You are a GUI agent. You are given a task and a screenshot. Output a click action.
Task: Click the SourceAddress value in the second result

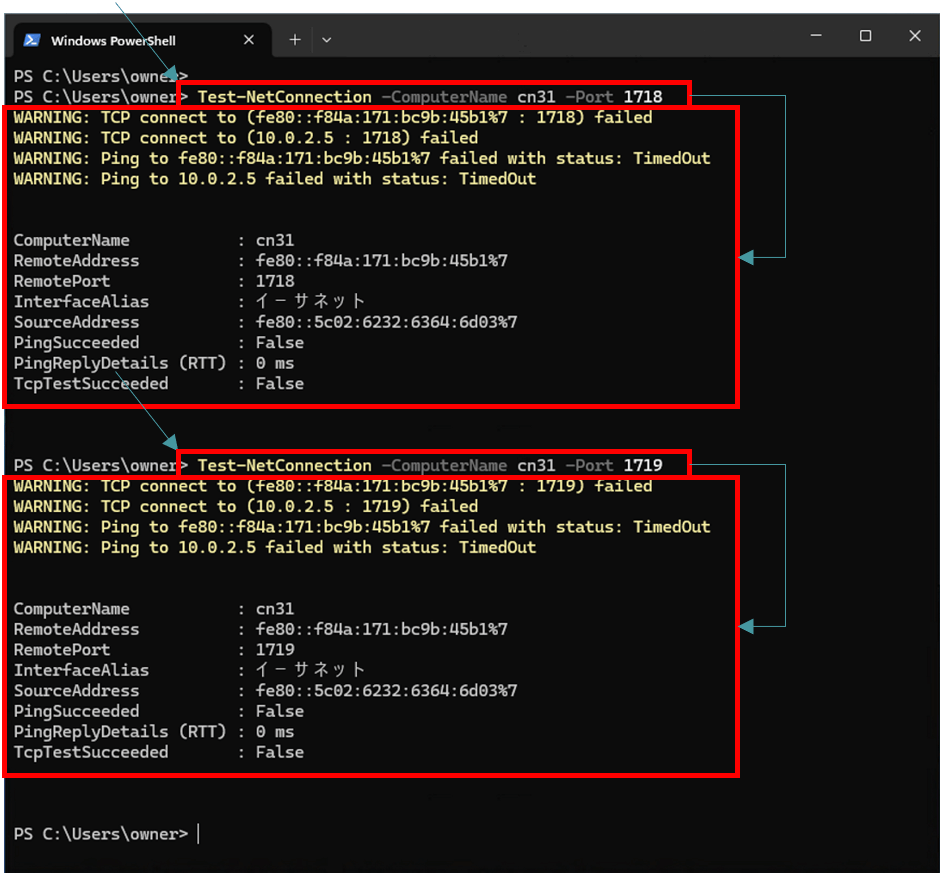[386, 691]
